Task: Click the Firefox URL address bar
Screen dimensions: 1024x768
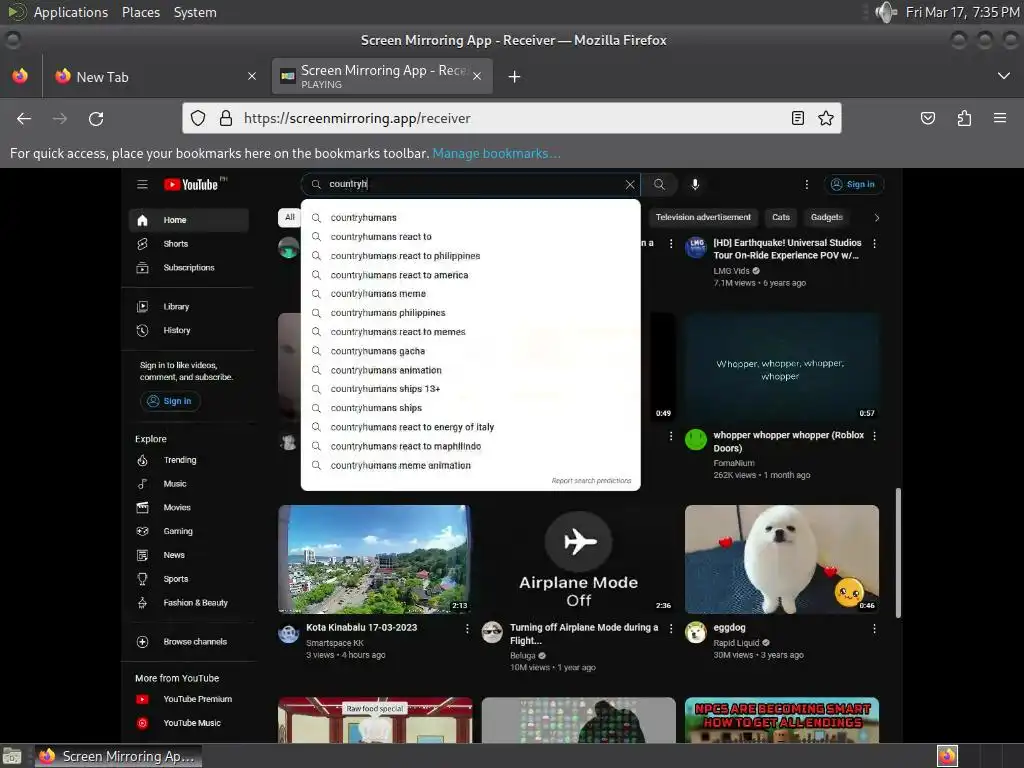Action: pos(511,118)
